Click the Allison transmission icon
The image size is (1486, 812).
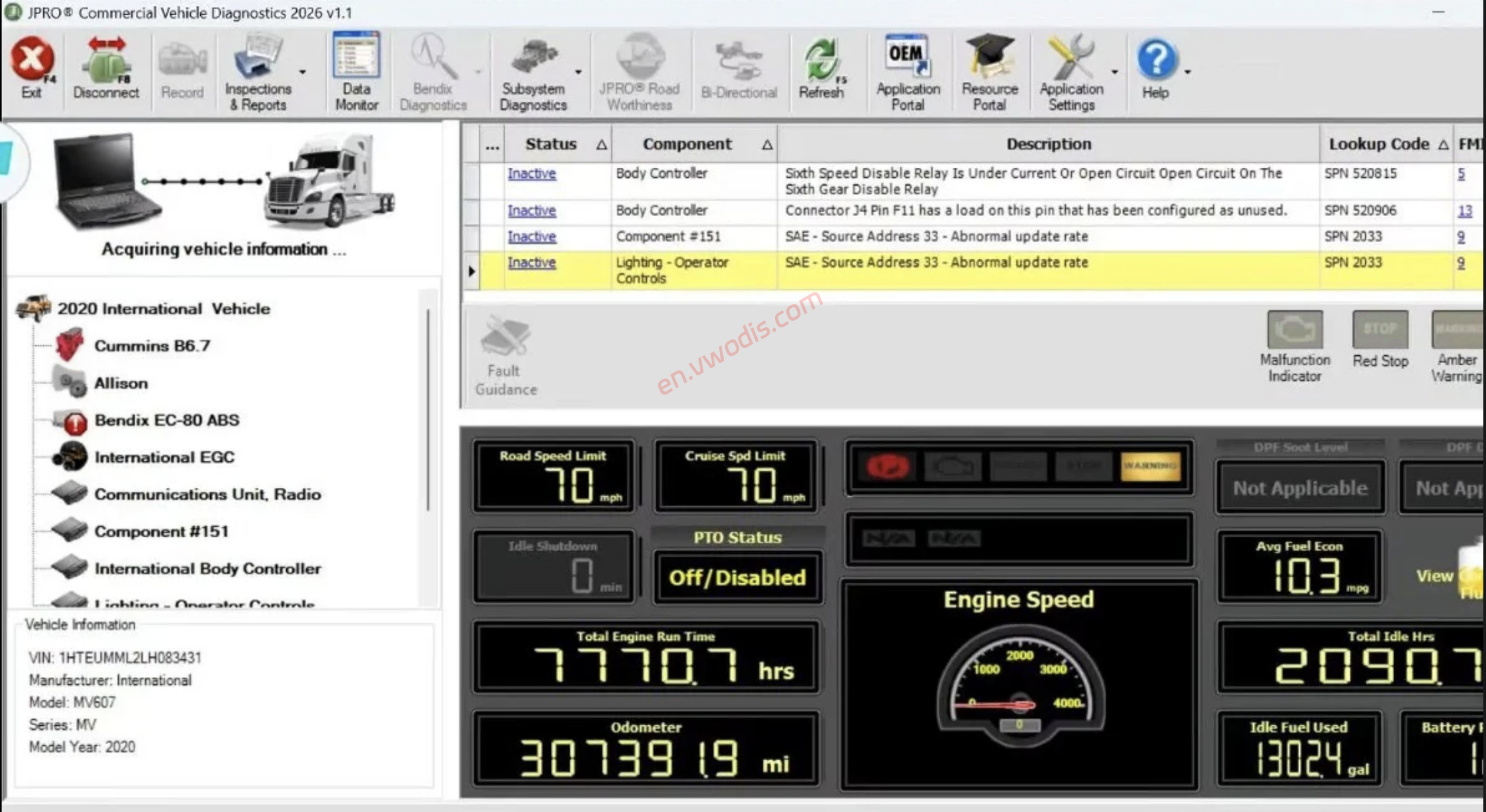(x=69, y=382)
